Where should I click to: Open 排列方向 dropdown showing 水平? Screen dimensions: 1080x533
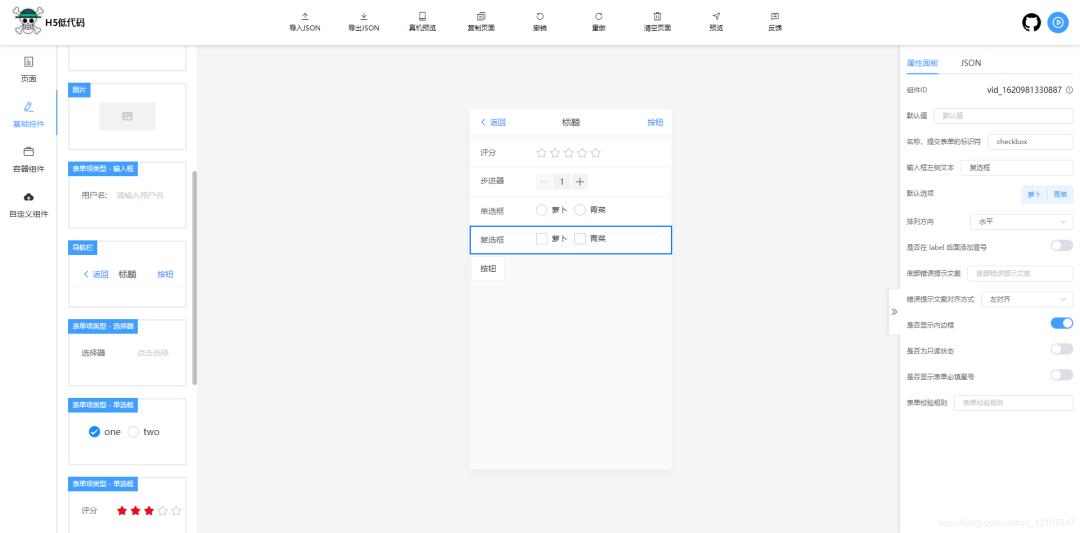click(x=1021, y=222)
